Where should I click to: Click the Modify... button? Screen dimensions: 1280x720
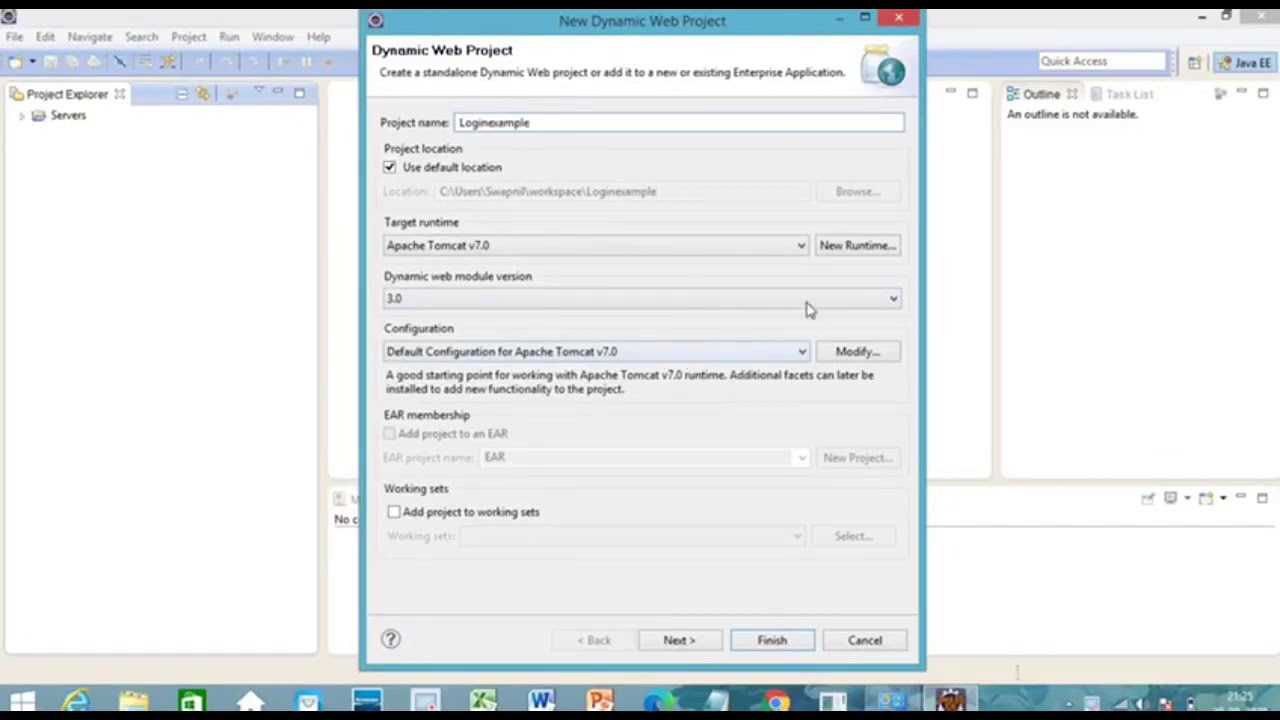[858, 351]
